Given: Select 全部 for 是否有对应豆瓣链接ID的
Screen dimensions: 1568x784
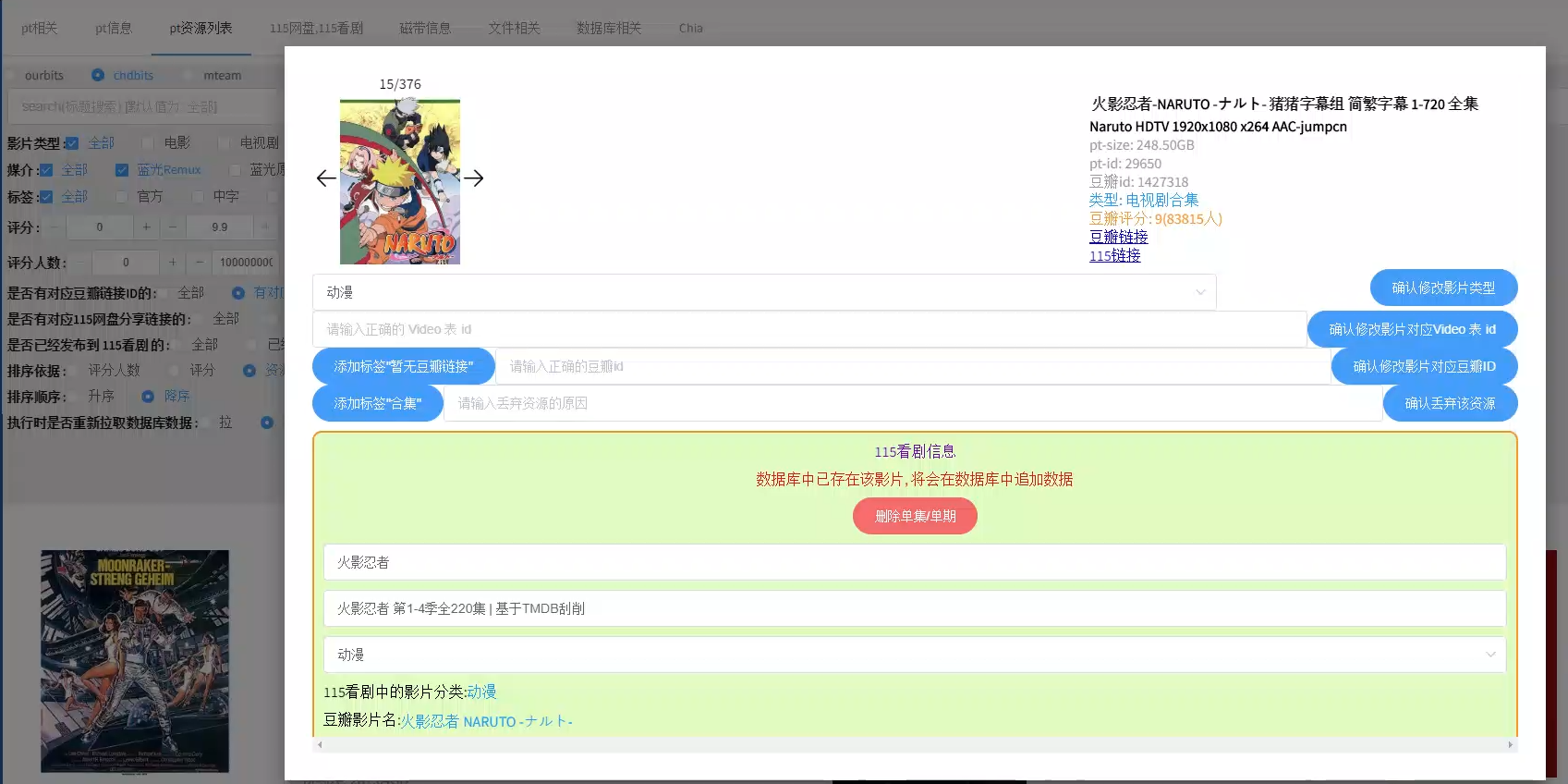Looking at the screenshot, I should pyautogui.click(x=183, y=293).
